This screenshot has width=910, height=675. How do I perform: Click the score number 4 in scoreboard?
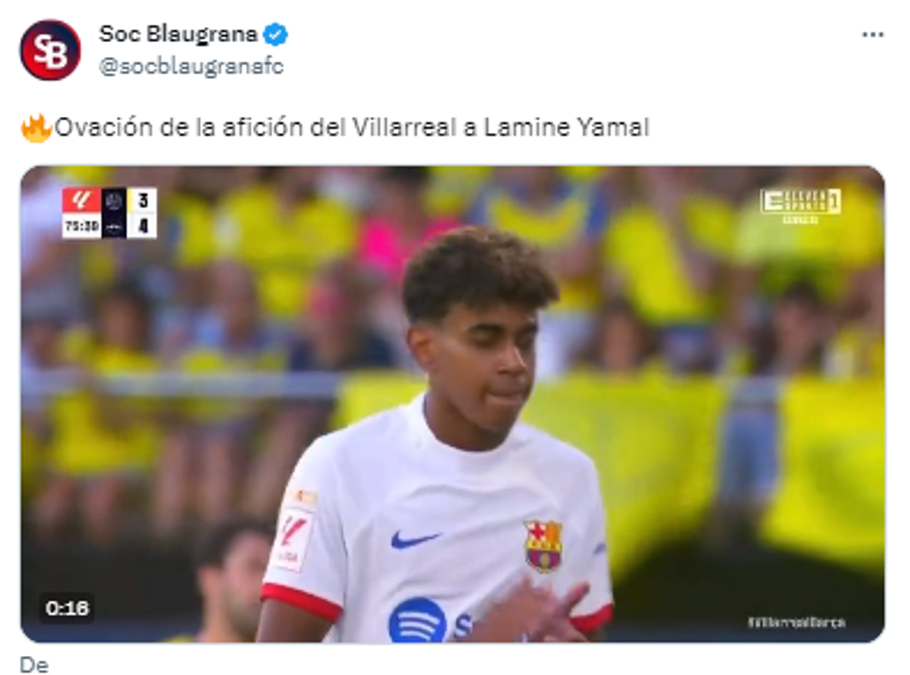coord(143,226)
